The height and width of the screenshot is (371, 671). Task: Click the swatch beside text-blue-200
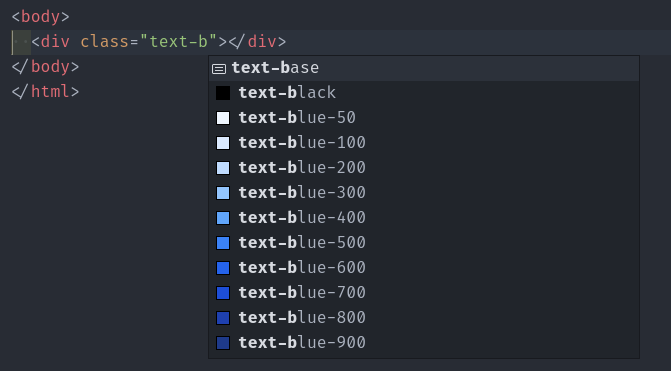[x=223, y=168]
